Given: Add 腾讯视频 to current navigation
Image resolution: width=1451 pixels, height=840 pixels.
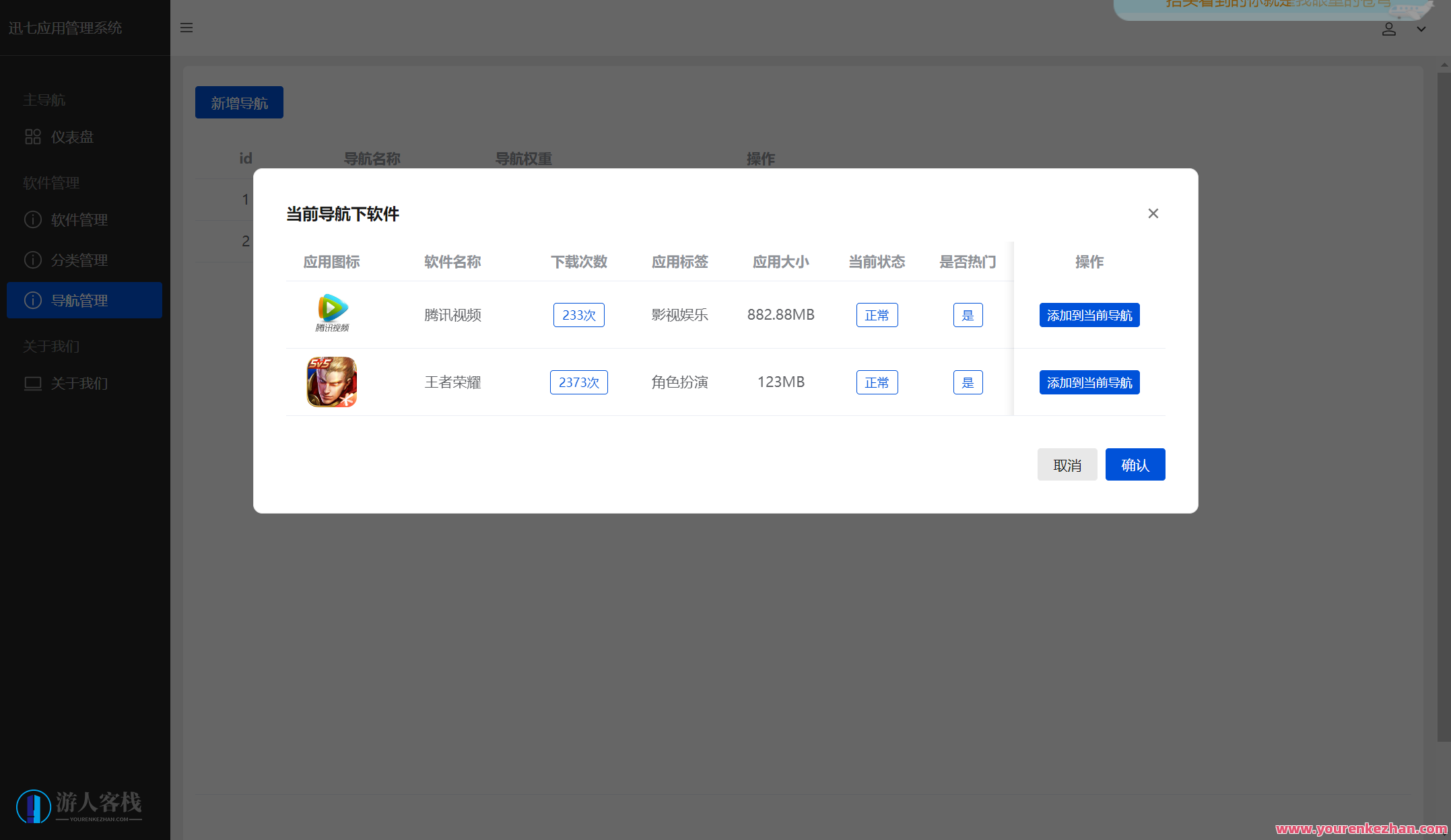Looking at the screenshot, I should [x=1089, y=315].
